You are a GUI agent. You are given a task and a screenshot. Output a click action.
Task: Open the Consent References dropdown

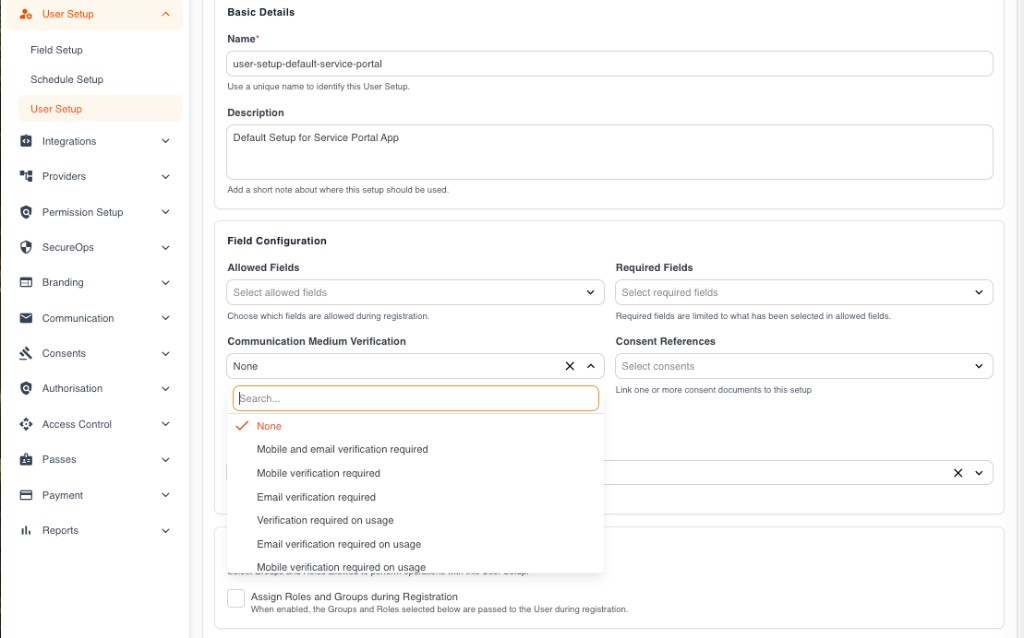804,366
